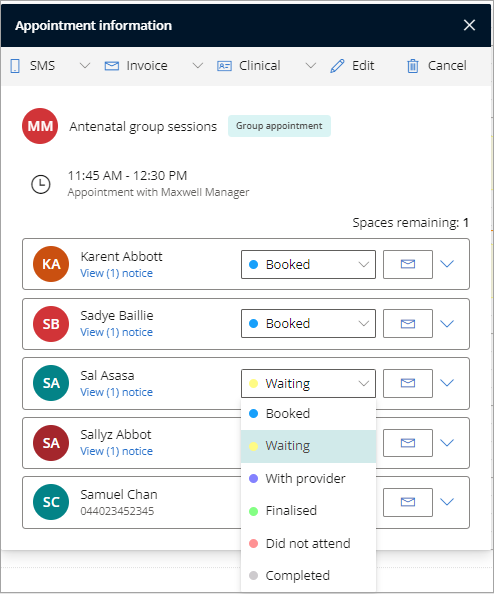Open Sadye Baillie's Booked status dropdown
The height and width of the screenshot is (594, 494).
pos(308,324)
